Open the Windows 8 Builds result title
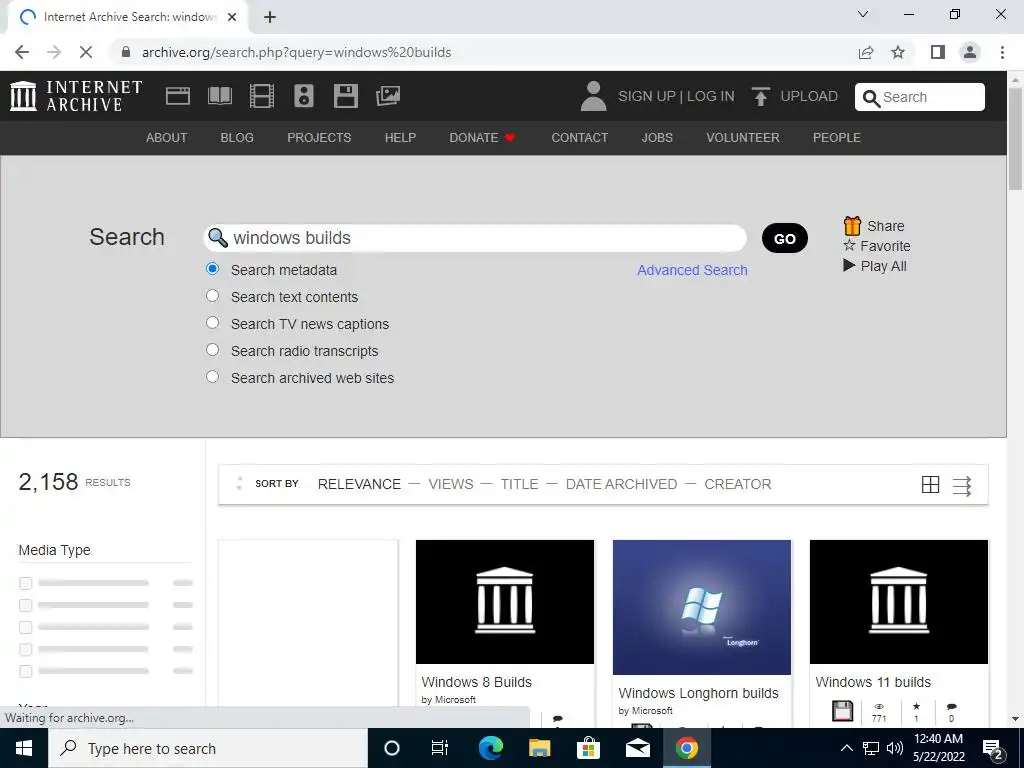 (476, 682)
